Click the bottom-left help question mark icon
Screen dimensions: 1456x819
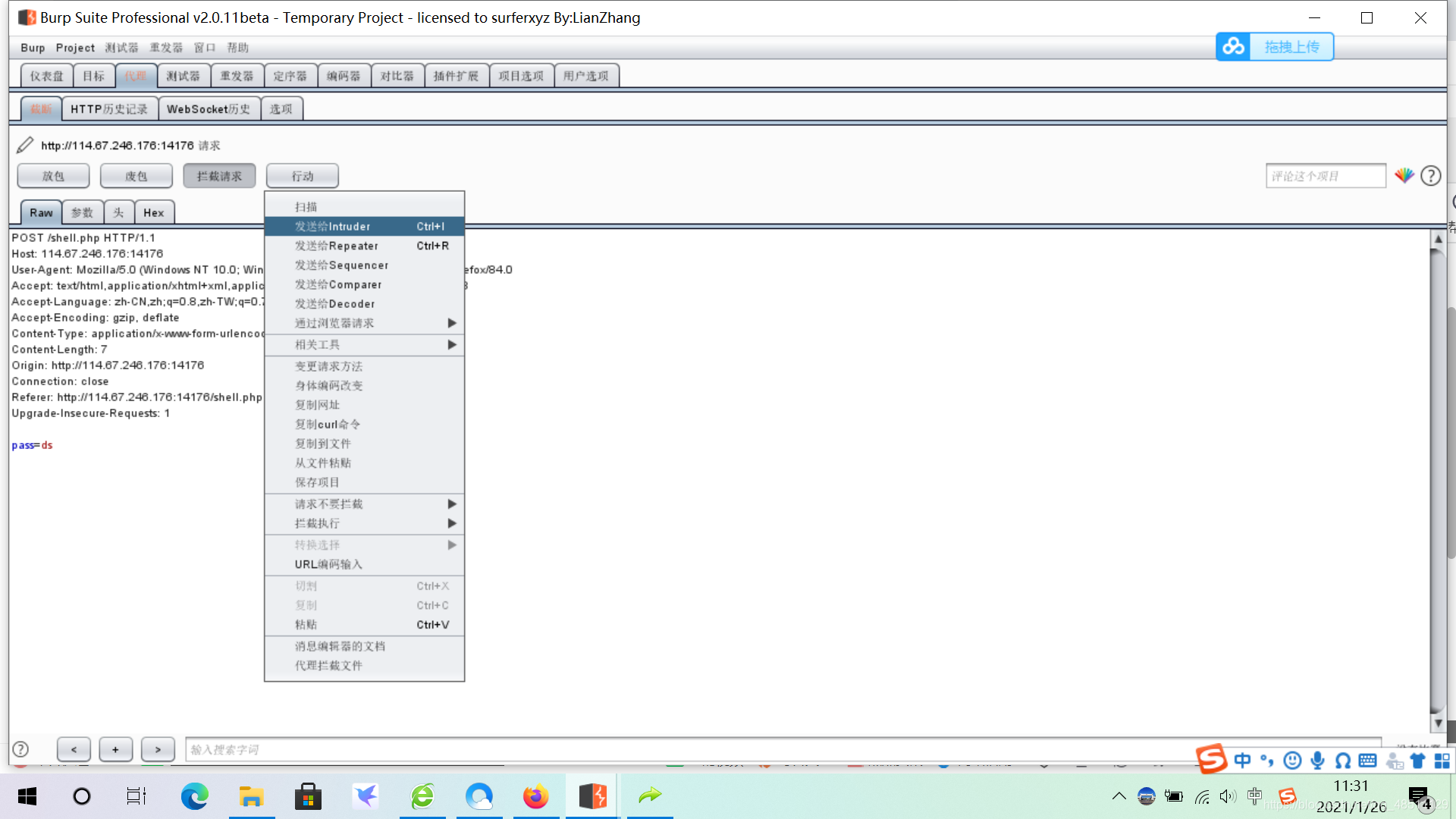pyautogui.click(x=20, y=749)
